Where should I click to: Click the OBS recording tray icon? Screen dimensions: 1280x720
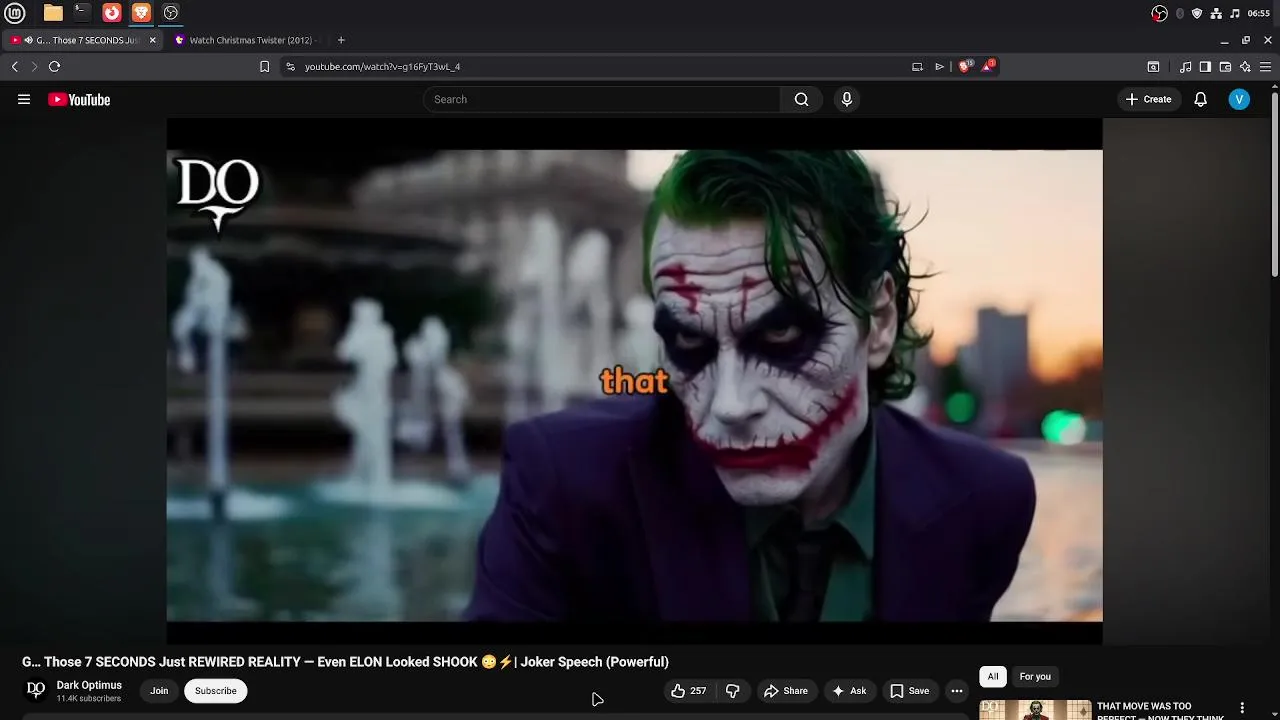pyautogui.click(x=1159, y=13)
